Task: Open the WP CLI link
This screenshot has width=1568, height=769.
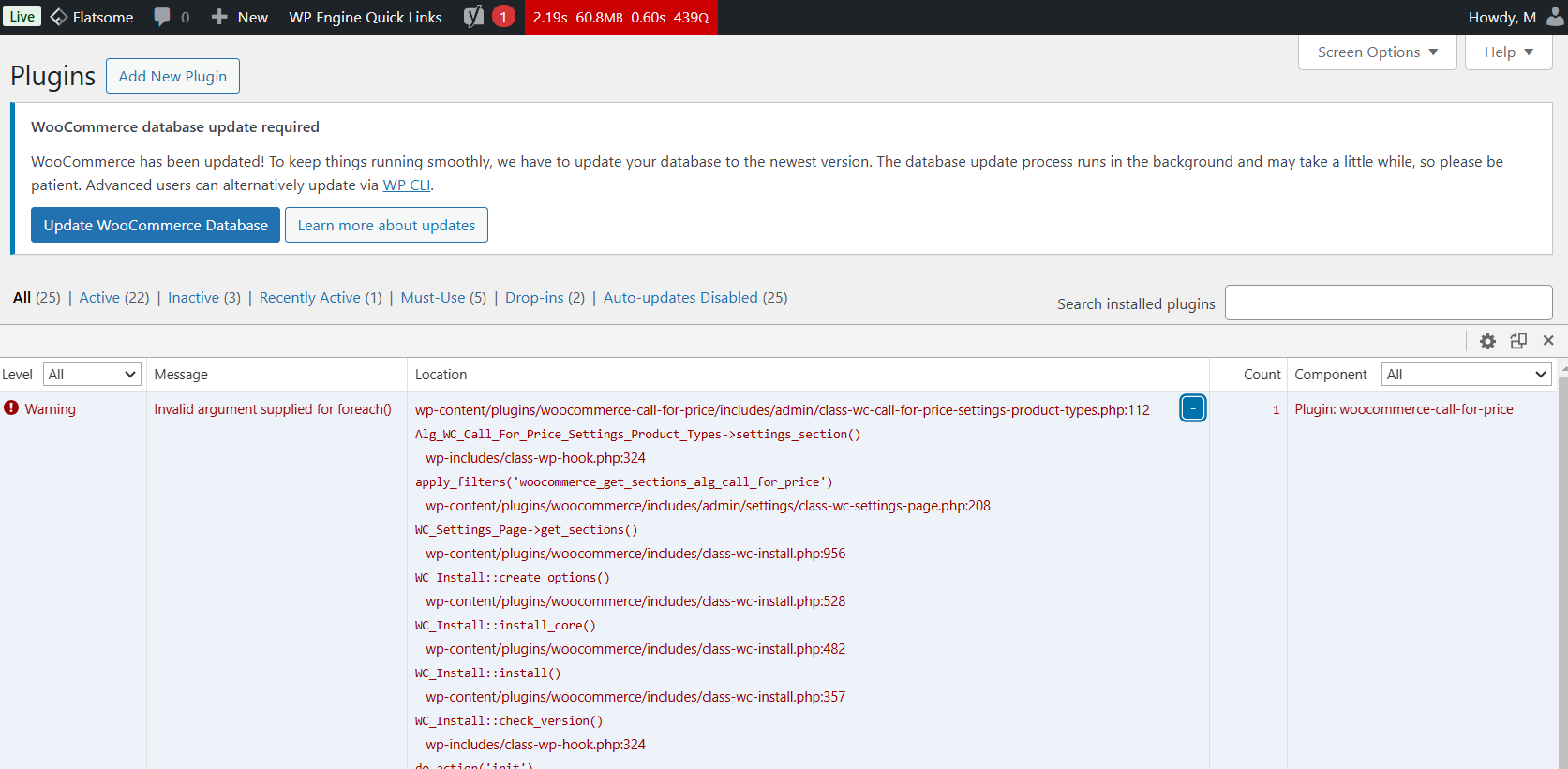Action: click(x=407, y=185)
